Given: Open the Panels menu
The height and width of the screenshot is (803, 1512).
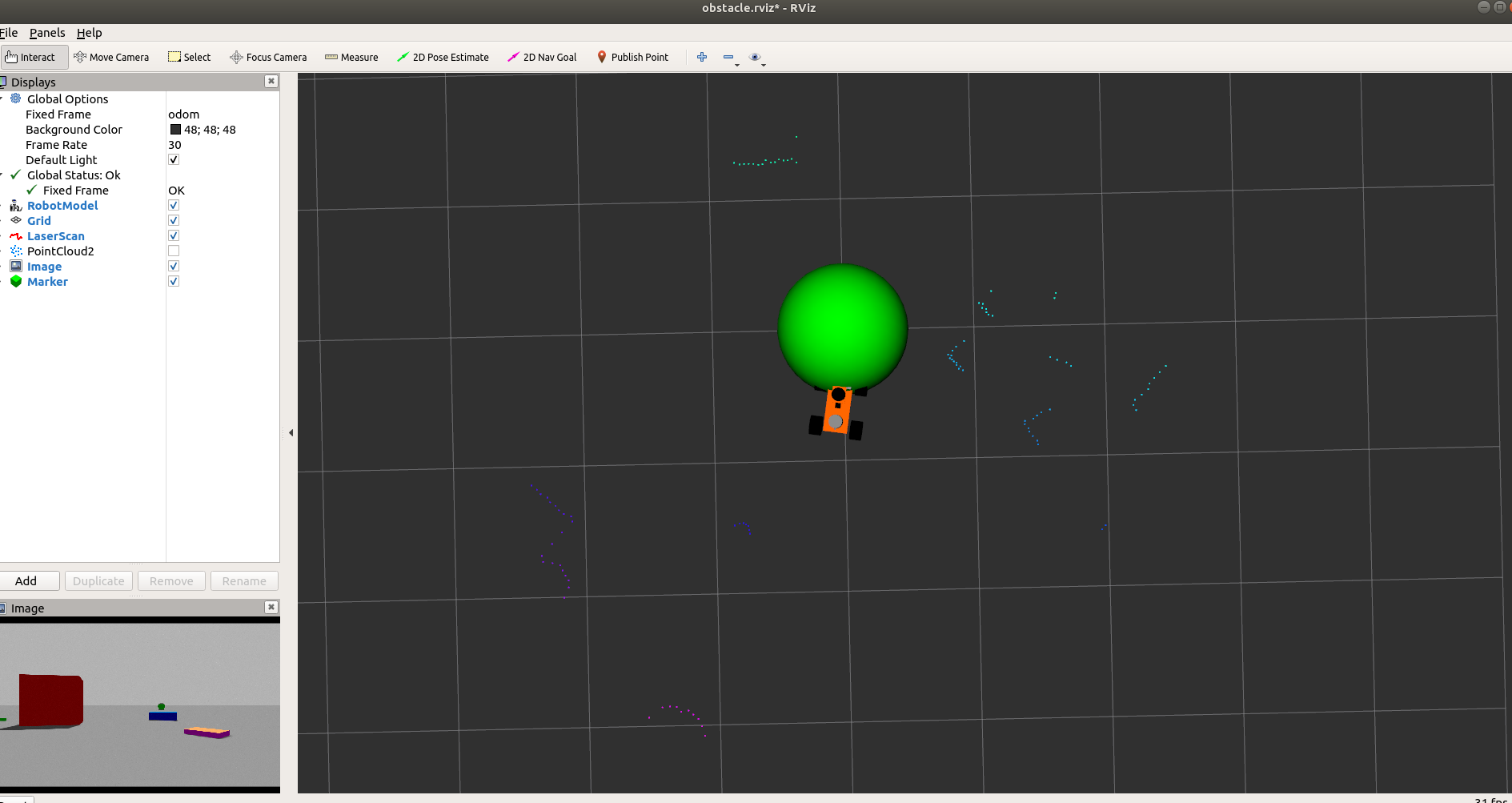Looking at the screenshot, I should point(47,33).
